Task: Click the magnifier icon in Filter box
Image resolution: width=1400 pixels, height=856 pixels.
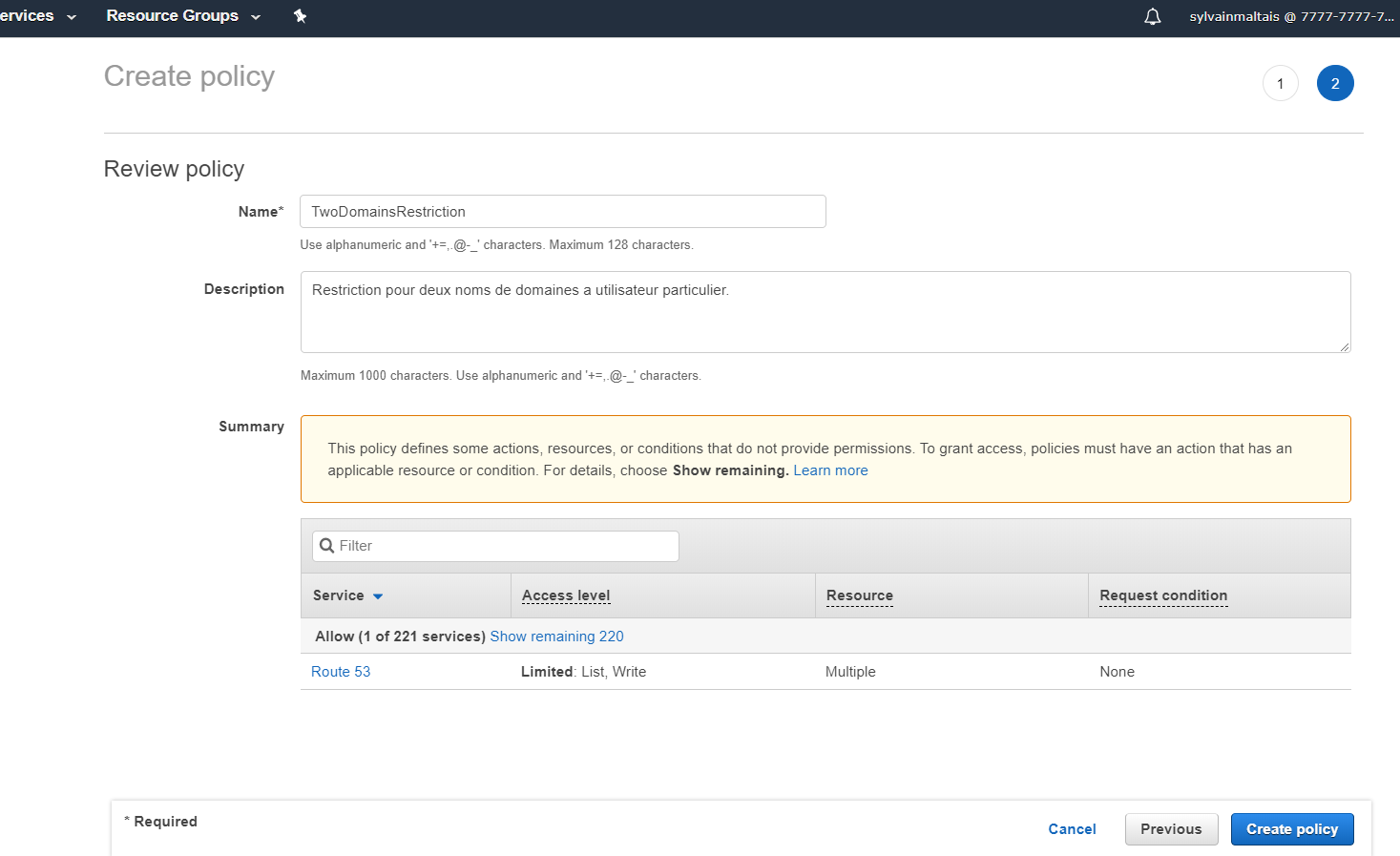Action: pyautogui.click(x=327, y=546)
